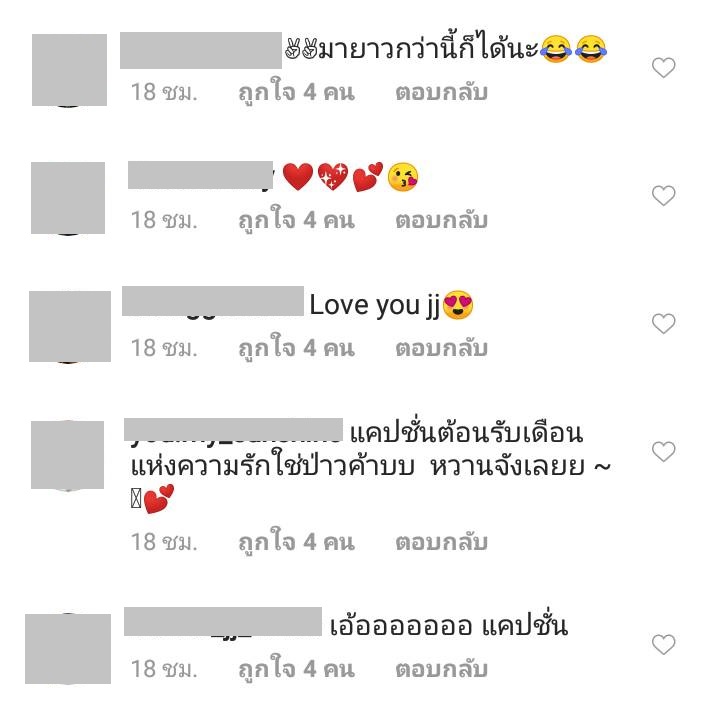Reply to the 'Love you jj' comment
This screenshot has height=722, width=719.
441,348
